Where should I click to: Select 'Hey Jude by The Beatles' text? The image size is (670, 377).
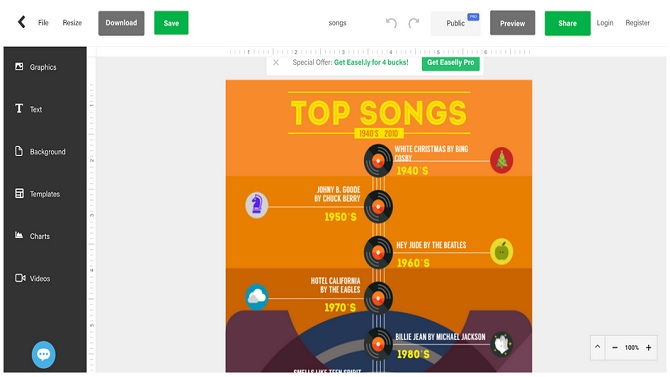click(x=431, y=245)
